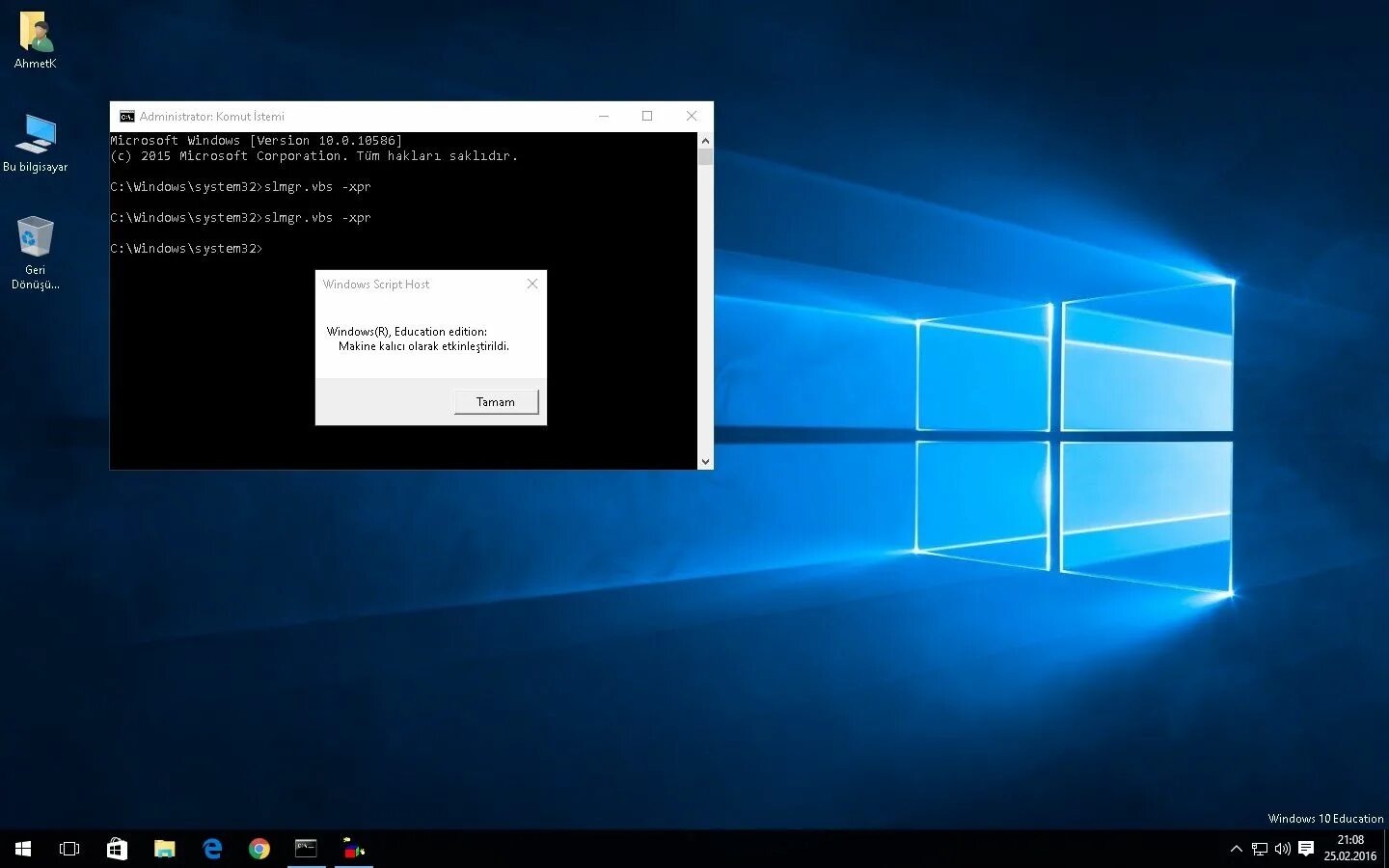Click the Tamam button in the dialog
1389x868 pixels.
[496, 402]
